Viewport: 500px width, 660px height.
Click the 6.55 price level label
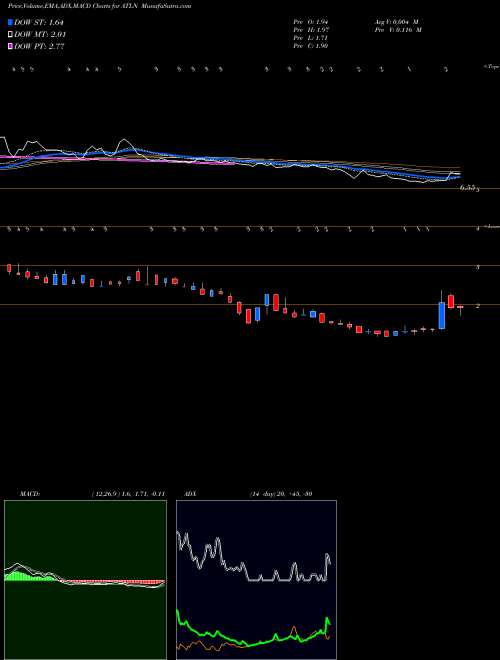click(468, 188)
